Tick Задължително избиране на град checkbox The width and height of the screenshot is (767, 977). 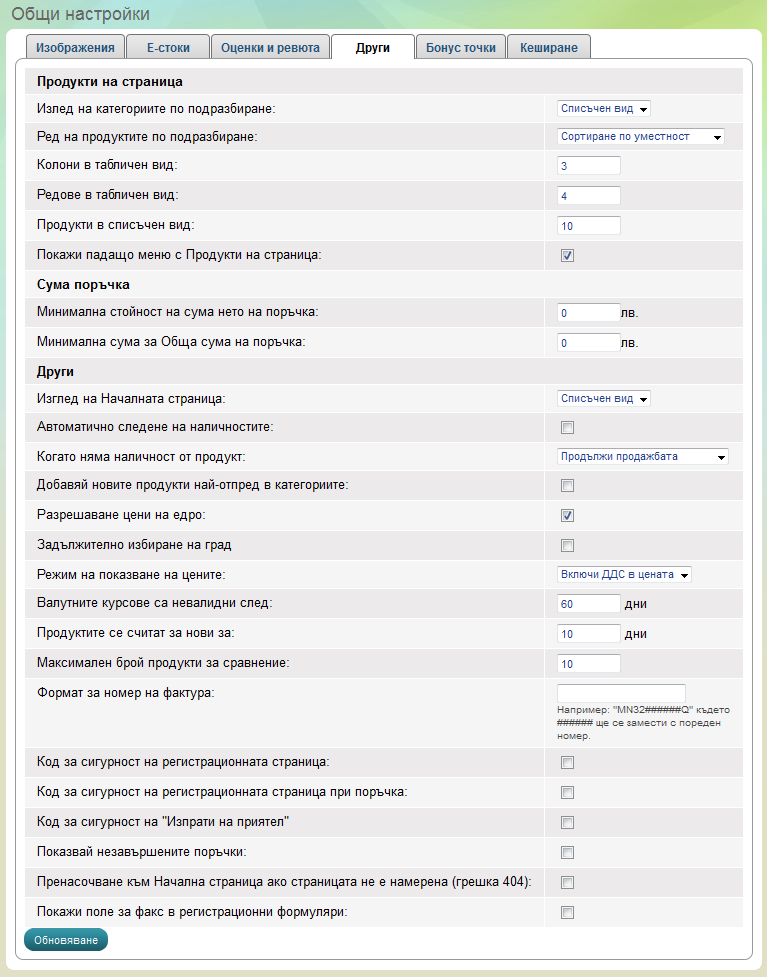(x=567, y=545)
